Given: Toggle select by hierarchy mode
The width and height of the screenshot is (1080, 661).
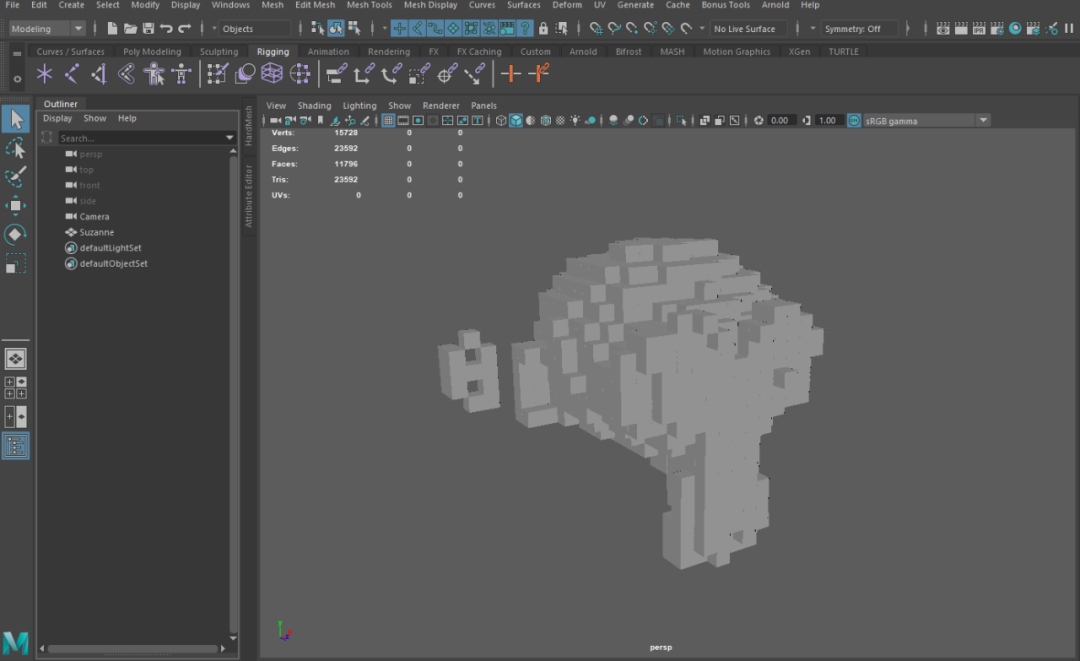Looking at the screenshot, I should click(x=318, y=28).
